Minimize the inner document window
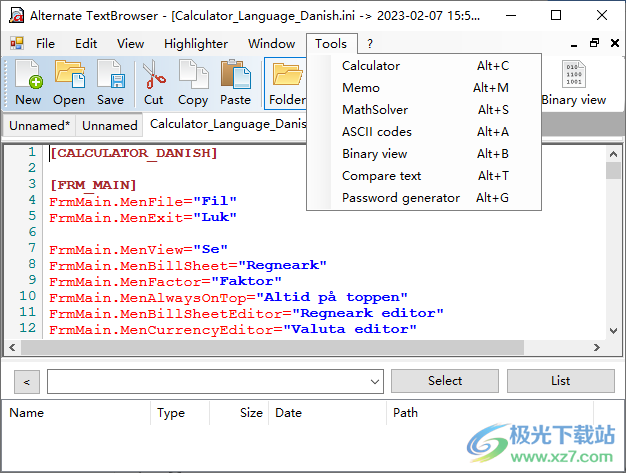 [574, 43]
